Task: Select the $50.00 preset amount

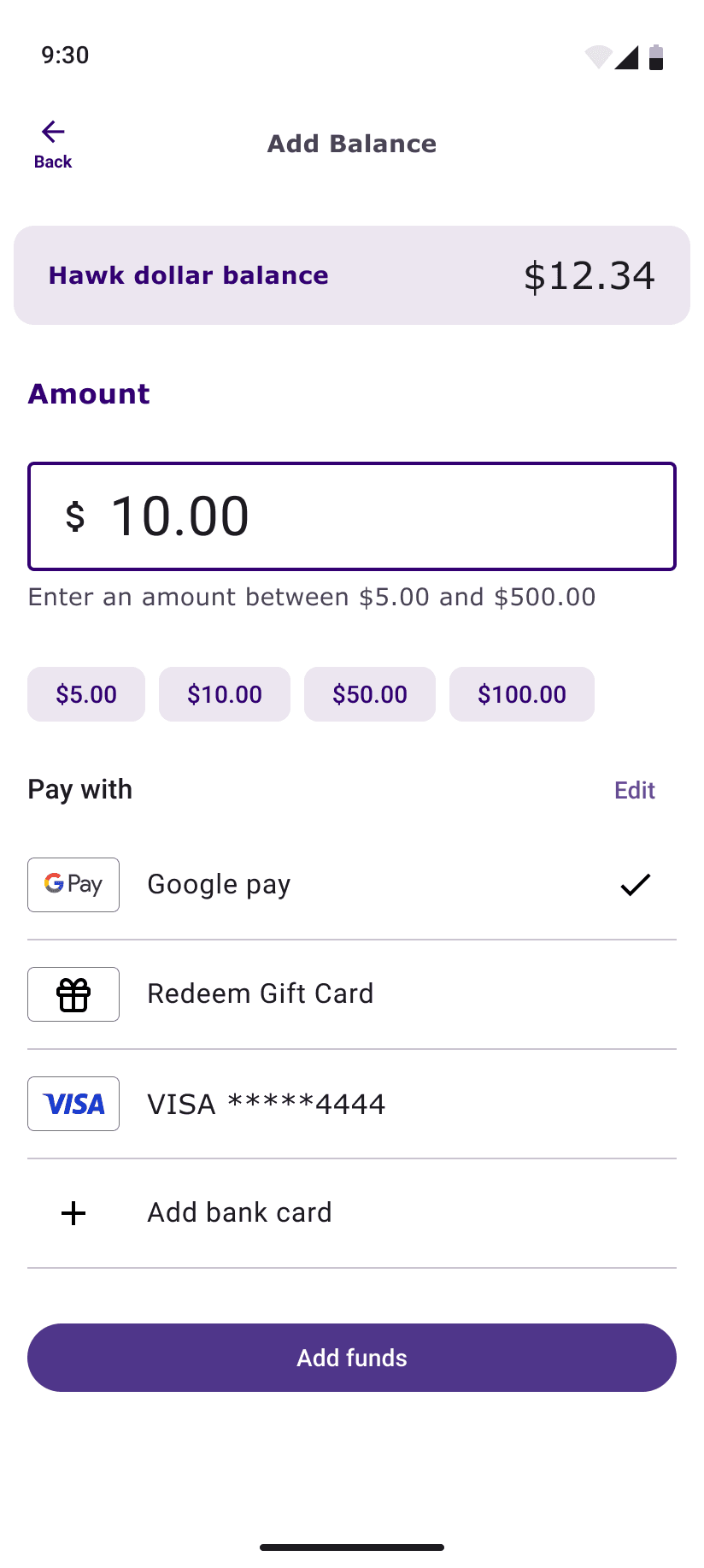Action: tap(369, 694)
